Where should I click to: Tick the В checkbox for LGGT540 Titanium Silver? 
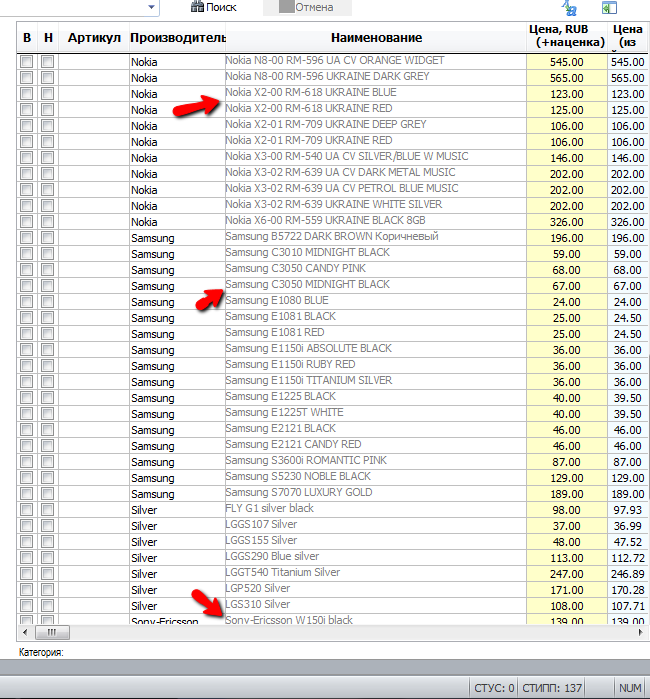click(x=27, y=574)
